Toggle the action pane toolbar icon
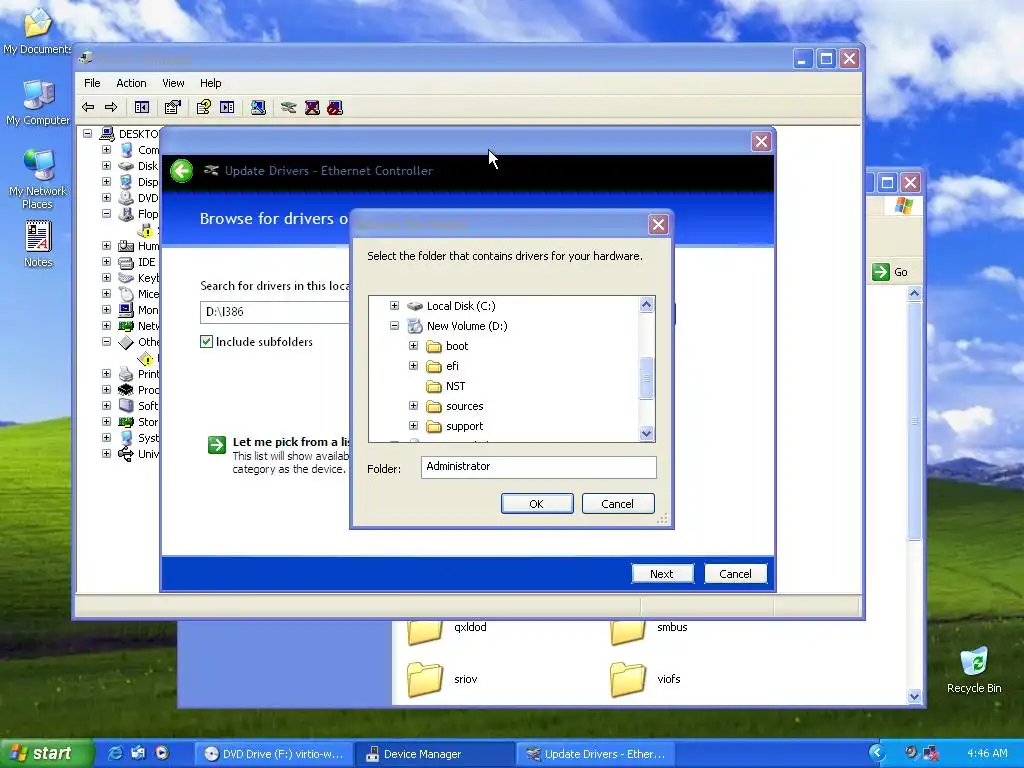 (227, 107)
